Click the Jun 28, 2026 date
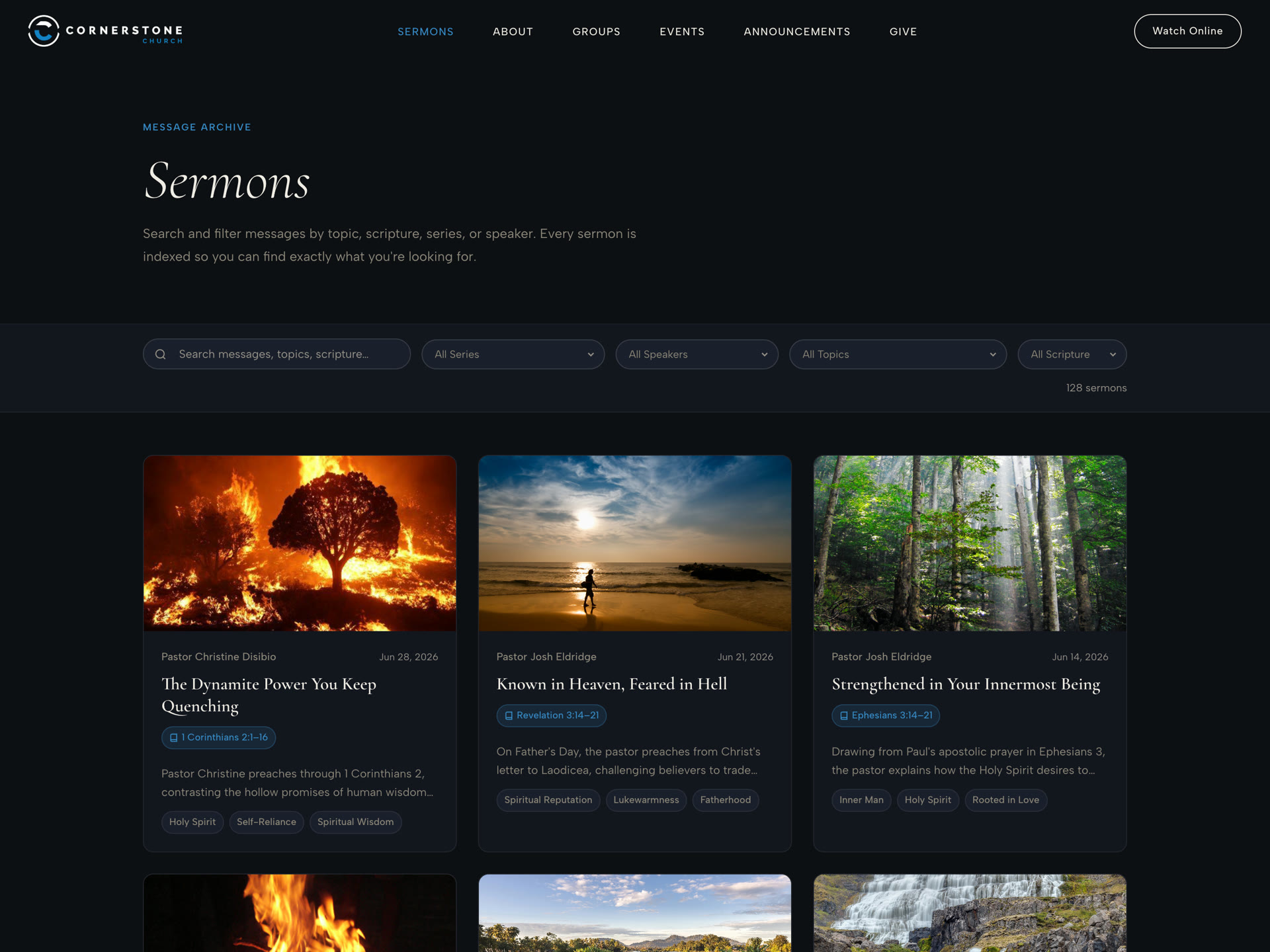This screenshot has width=1270, height=952. click(408, 657)
